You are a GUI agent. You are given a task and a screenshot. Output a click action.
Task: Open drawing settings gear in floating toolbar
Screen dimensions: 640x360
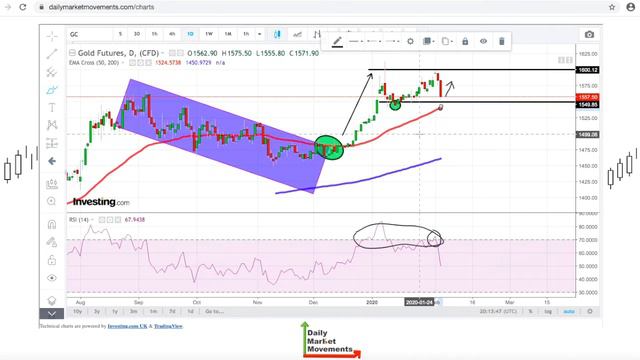coord(410,41)
